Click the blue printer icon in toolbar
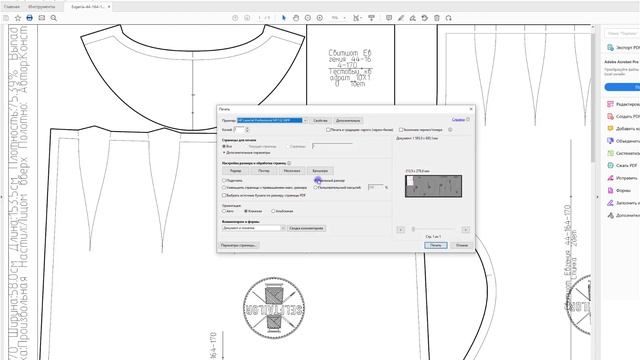The image size is (640, 360). coord(29,18)
